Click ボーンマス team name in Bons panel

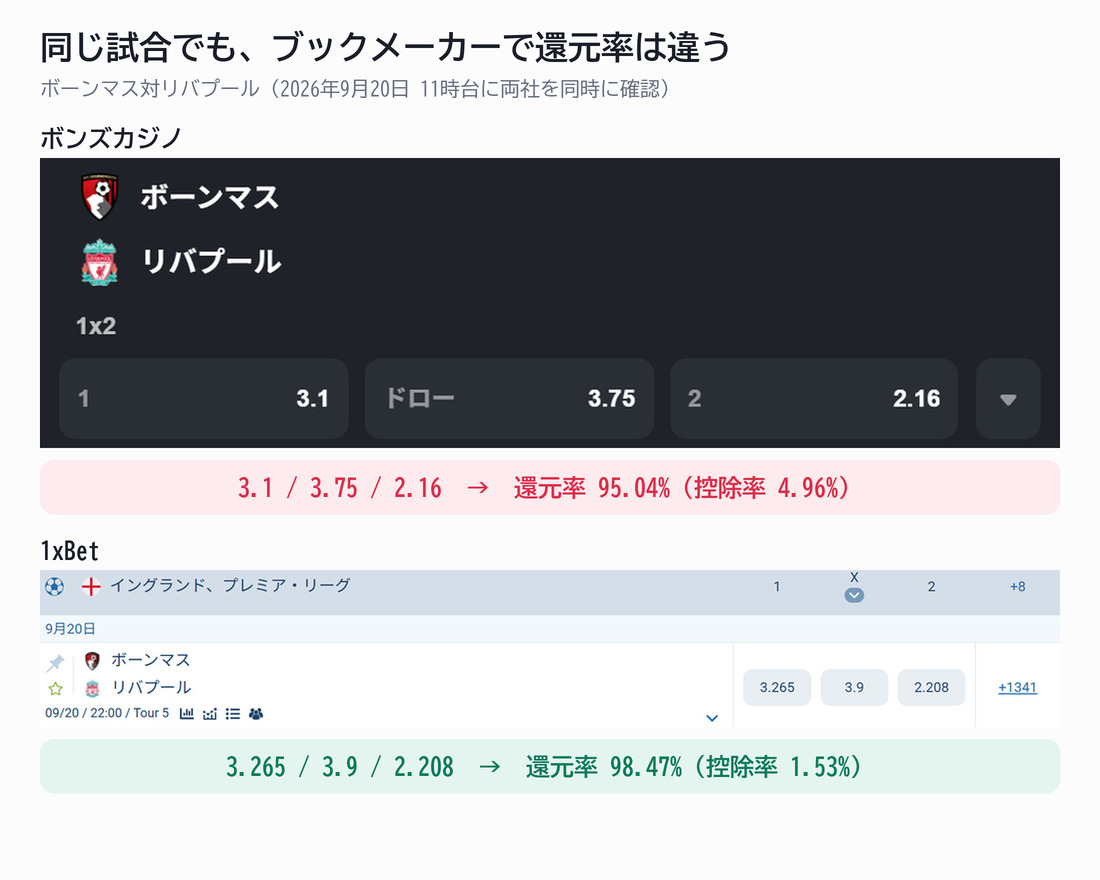(x=210, y=197)
